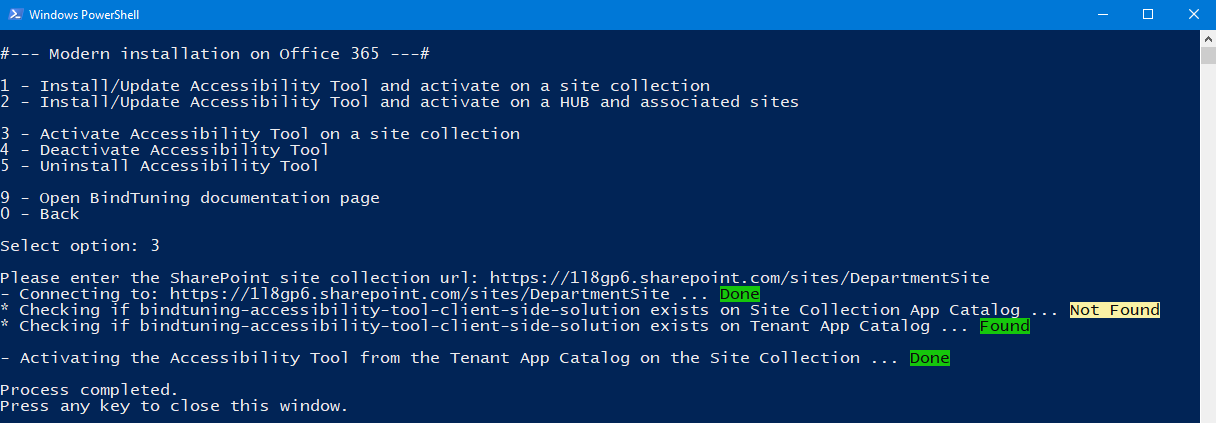Image resolution: width=1216 pixels, height=423 pixels.
Task: Click the scrollbar up arrow
Action: coord(1207,37)
